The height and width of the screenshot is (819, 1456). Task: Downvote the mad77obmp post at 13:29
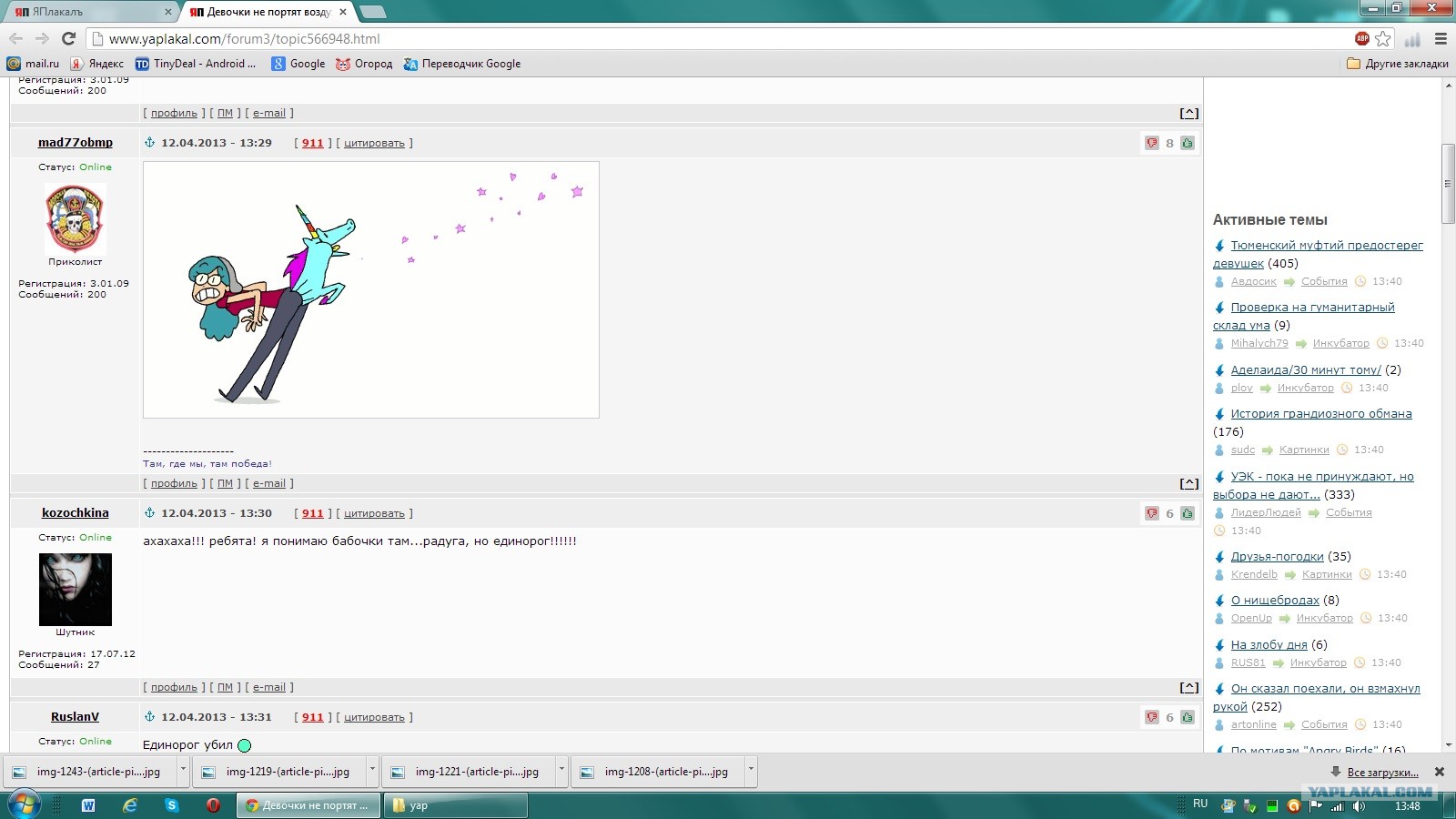[1152, 143]
